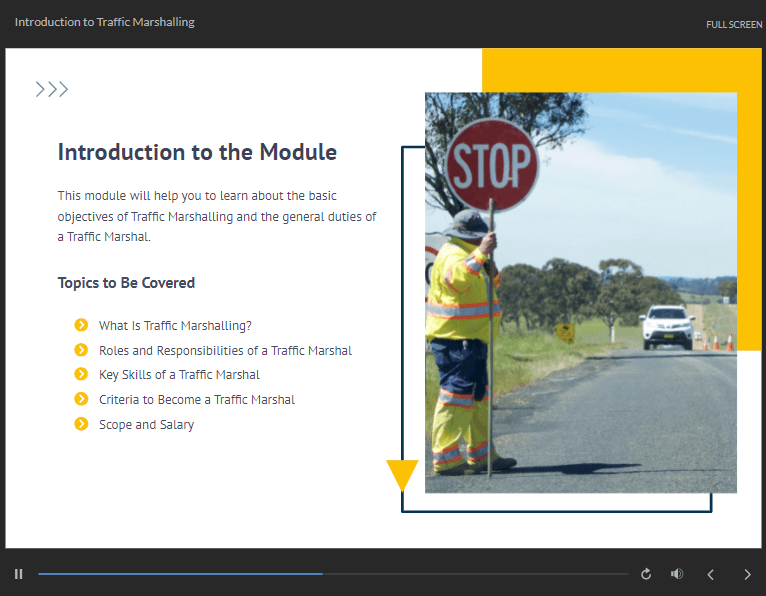Click 'Introduction to Traffic Marshalling' course title
Screen dimensions: 766x596
click(x=105, y=22)
